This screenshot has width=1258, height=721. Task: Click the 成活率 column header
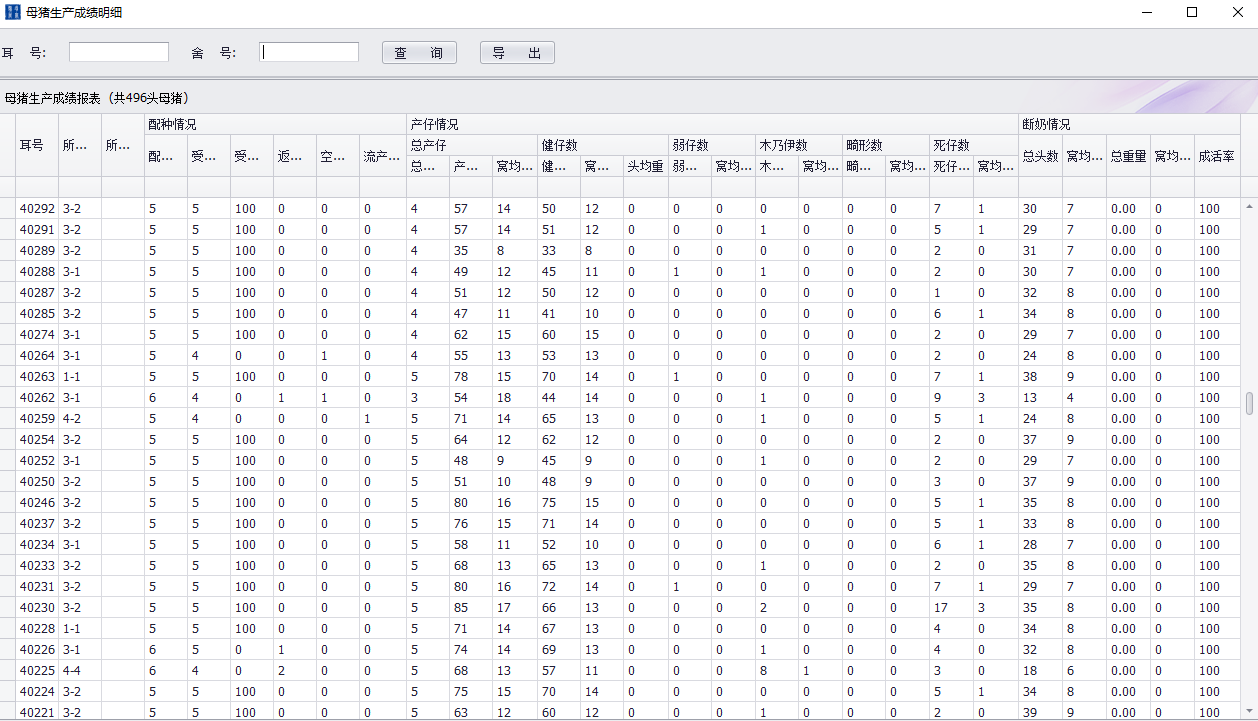[x=1216, y=156]
